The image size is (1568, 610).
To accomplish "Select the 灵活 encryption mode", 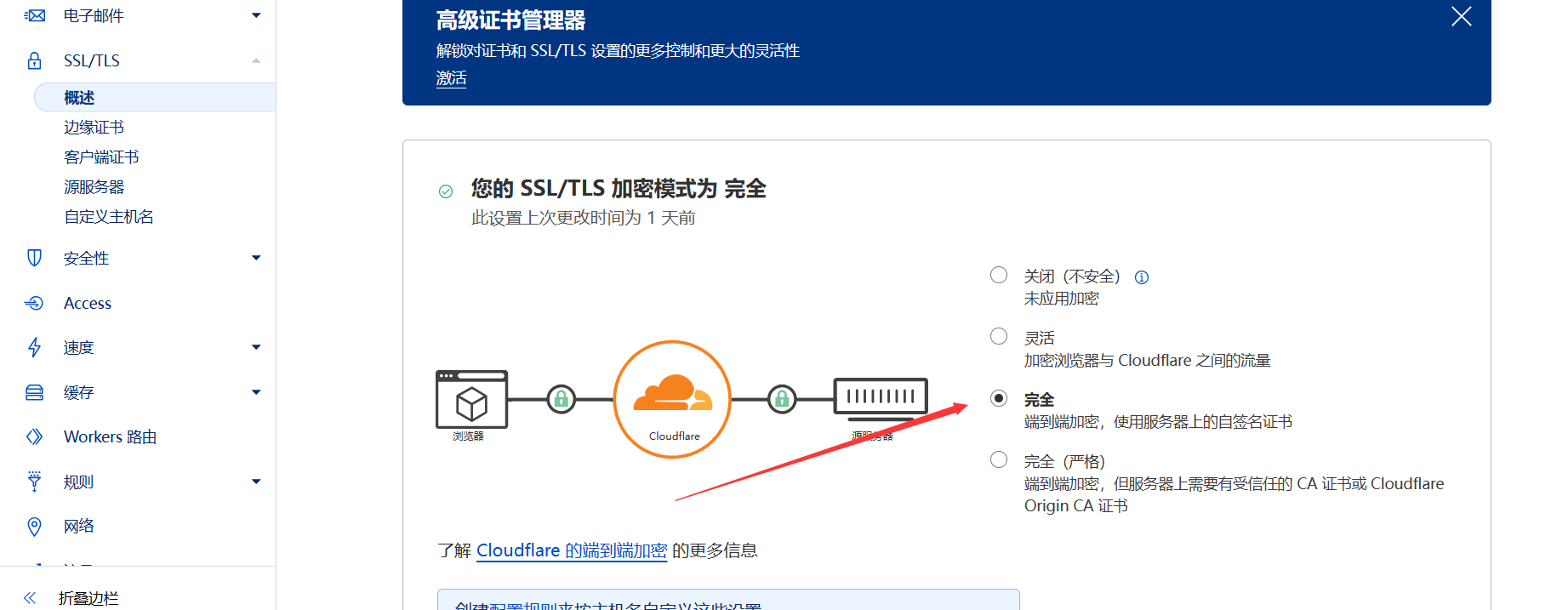I will click(x=998, y=336).
